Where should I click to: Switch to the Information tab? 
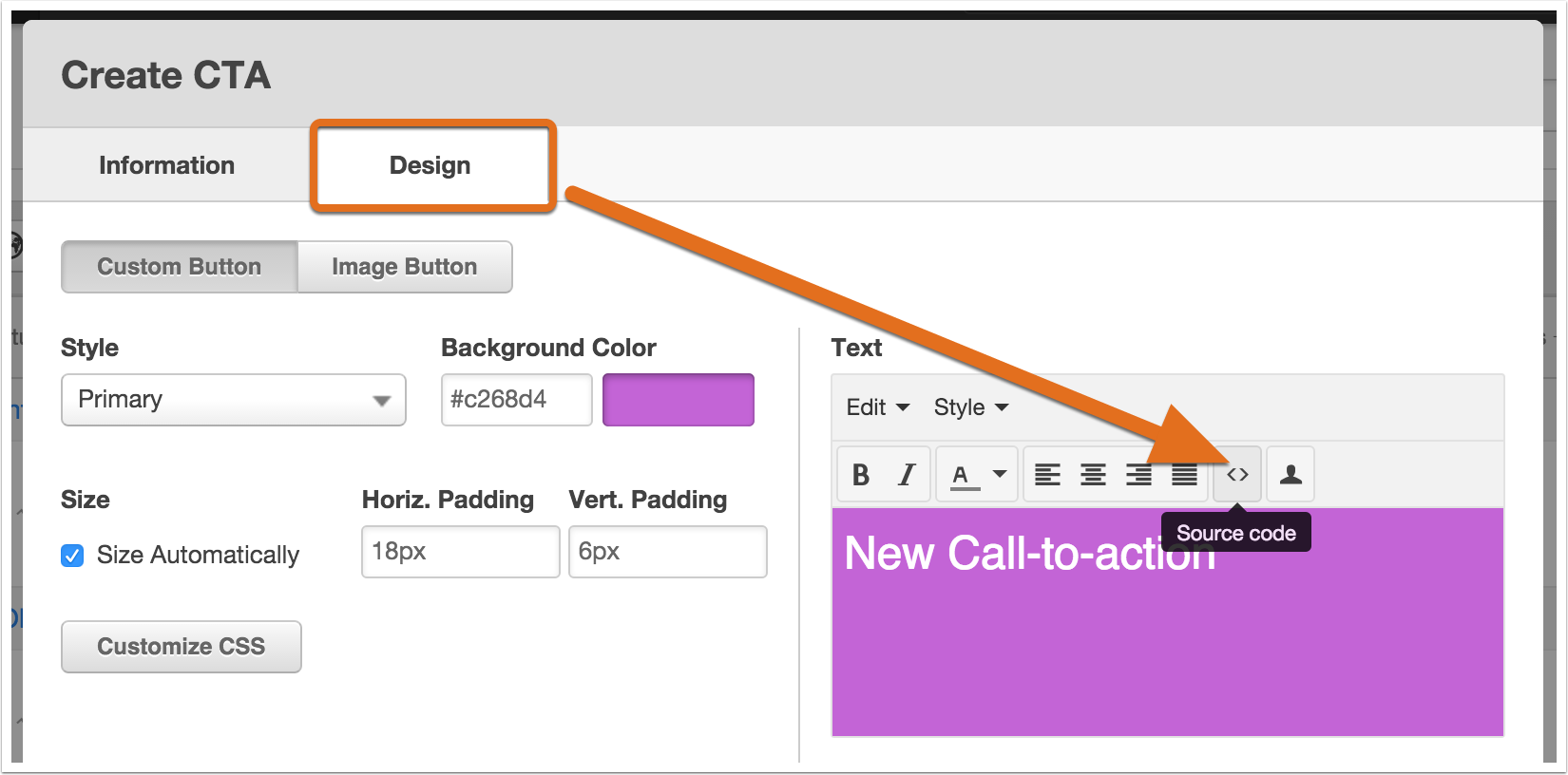pyautogui.click(x=166, y=165)
